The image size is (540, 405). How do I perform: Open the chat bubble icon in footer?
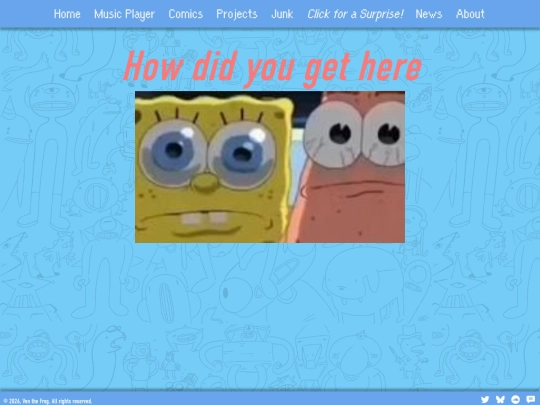coord(531,399)
